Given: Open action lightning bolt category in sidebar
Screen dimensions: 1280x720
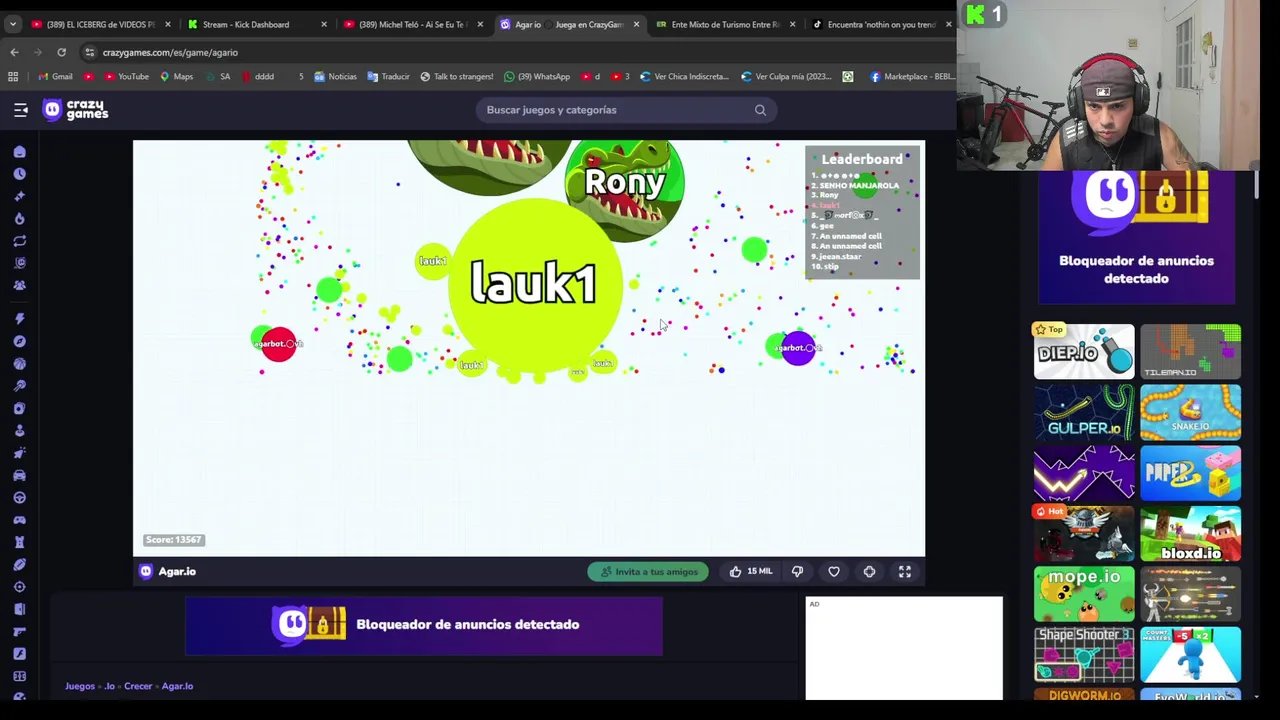Looking at the screenshot, I should tap(19, 319).
